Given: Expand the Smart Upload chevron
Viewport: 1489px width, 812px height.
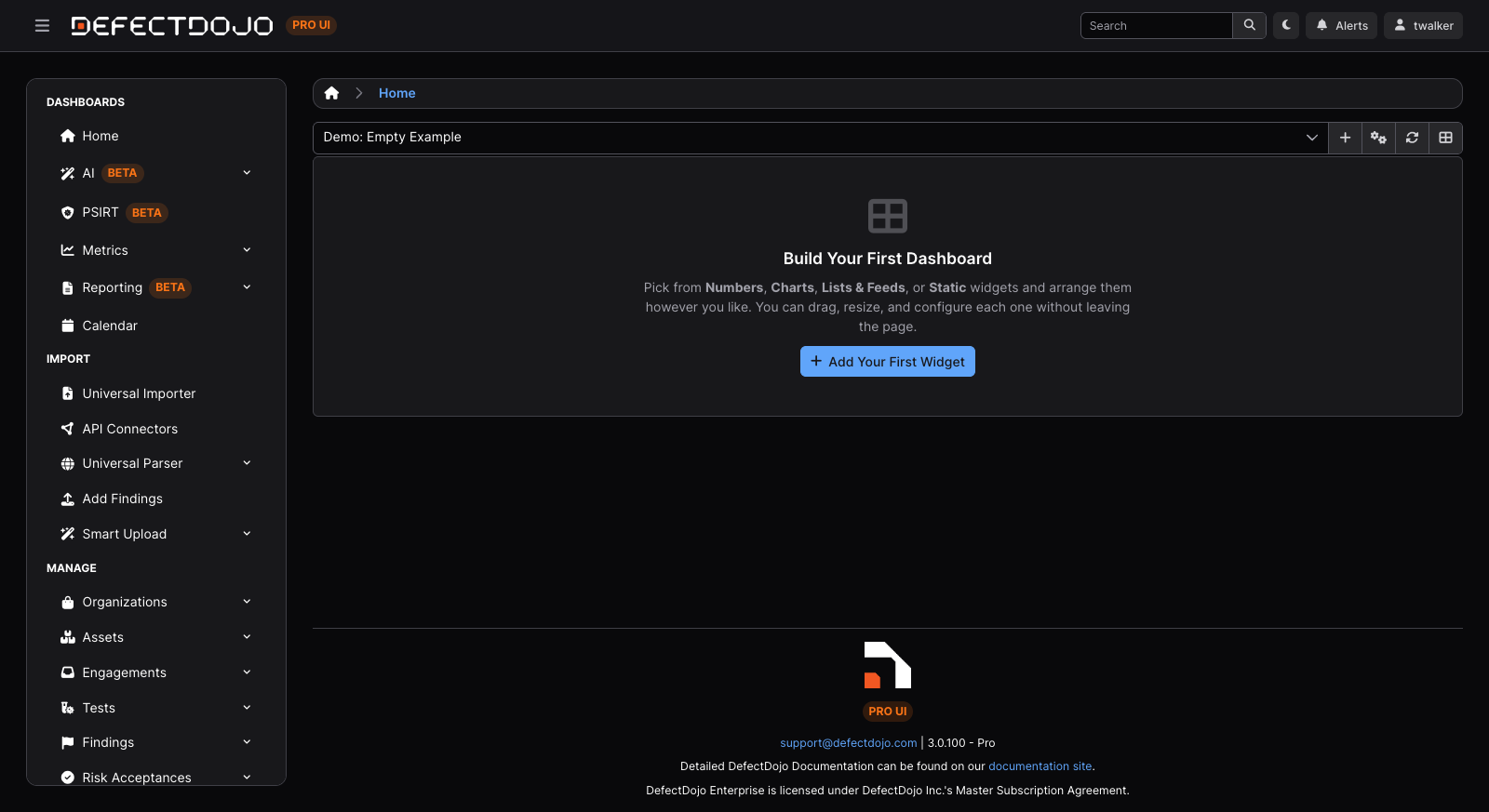Looking at the screenshot, I should [247, 534].
